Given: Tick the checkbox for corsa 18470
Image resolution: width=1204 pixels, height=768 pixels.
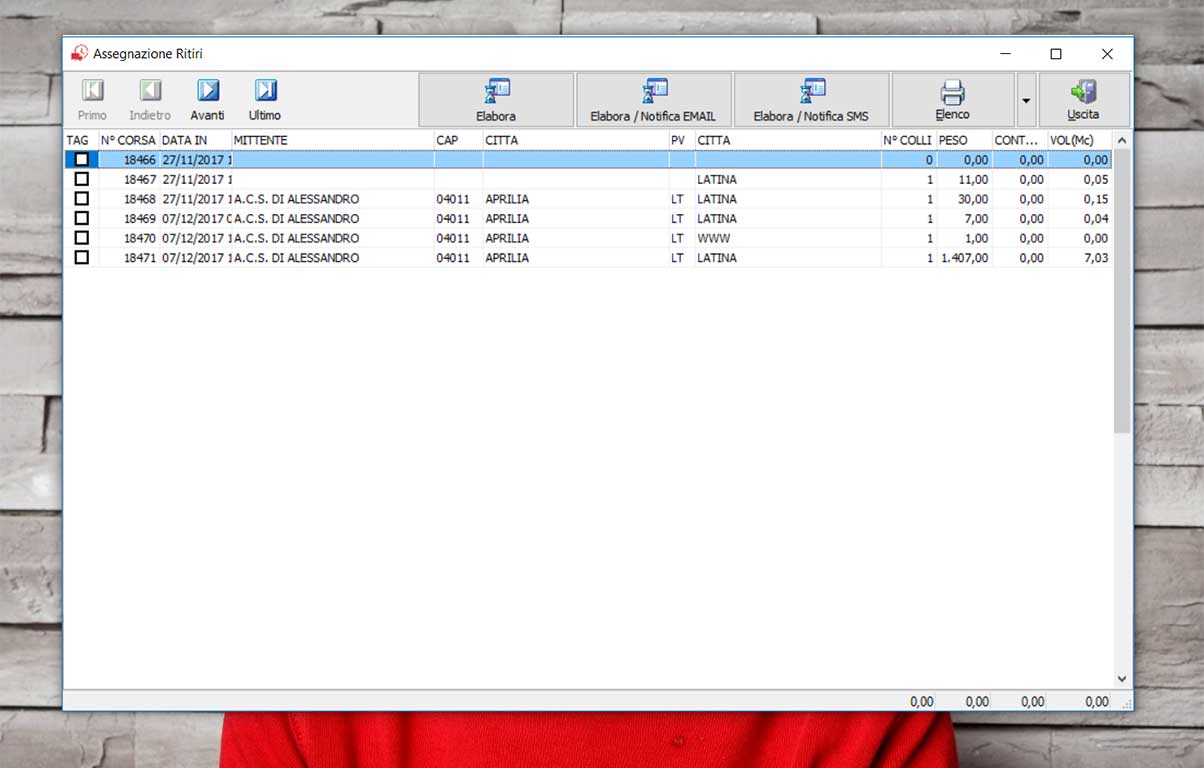Looking at the screenshot, I should [82, 238].
